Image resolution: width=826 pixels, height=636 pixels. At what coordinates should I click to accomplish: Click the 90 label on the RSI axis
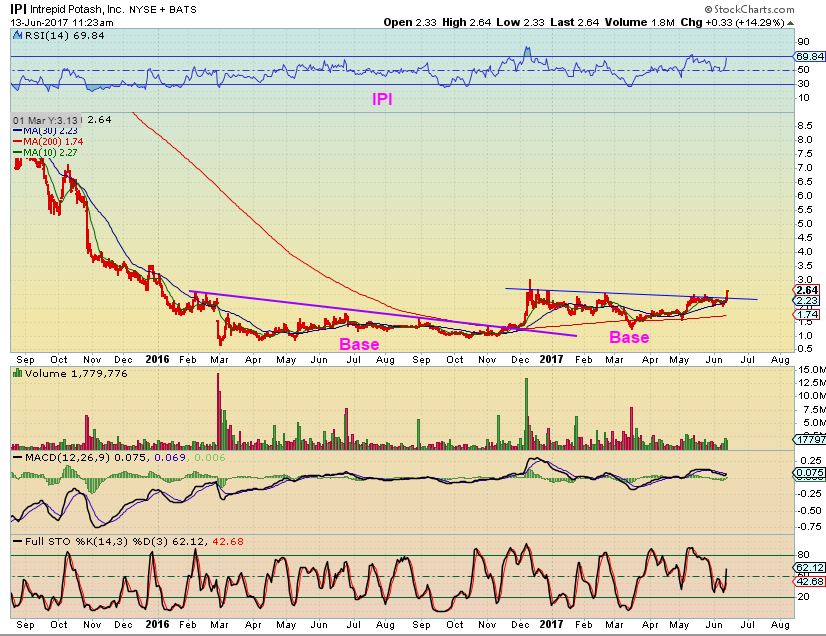[803, 42]
